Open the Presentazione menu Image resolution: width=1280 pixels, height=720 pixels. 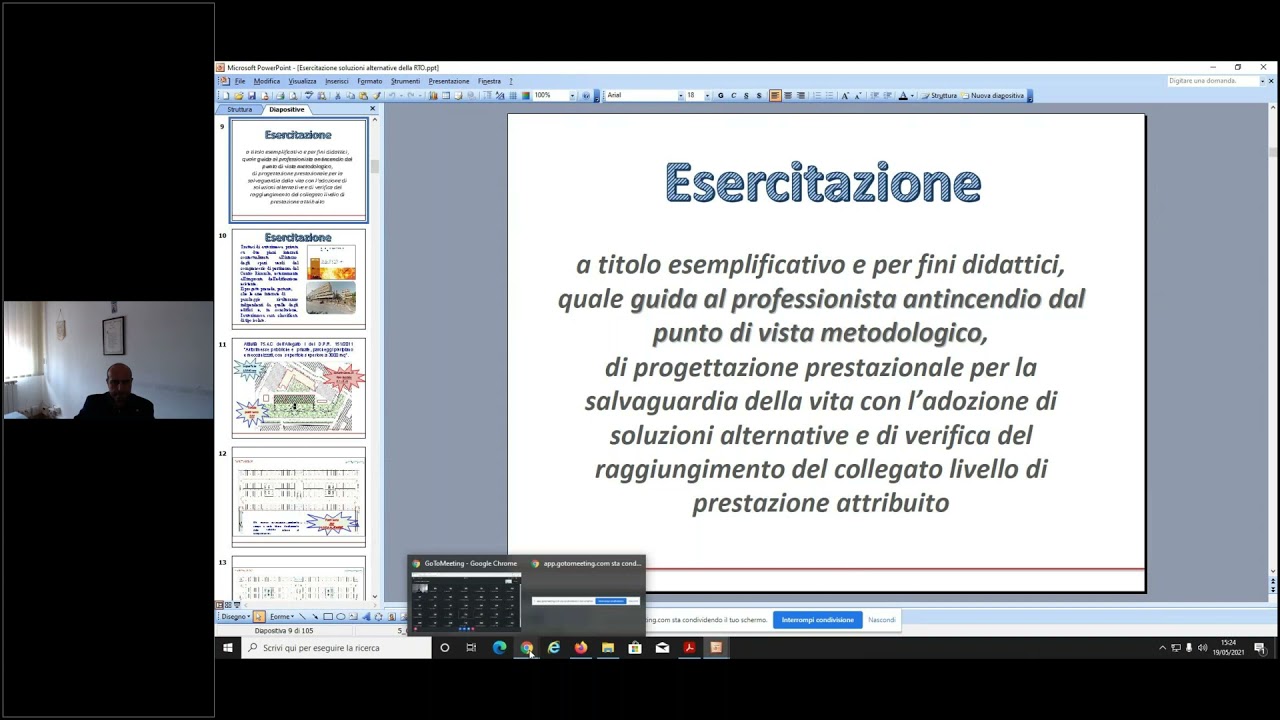449,81
